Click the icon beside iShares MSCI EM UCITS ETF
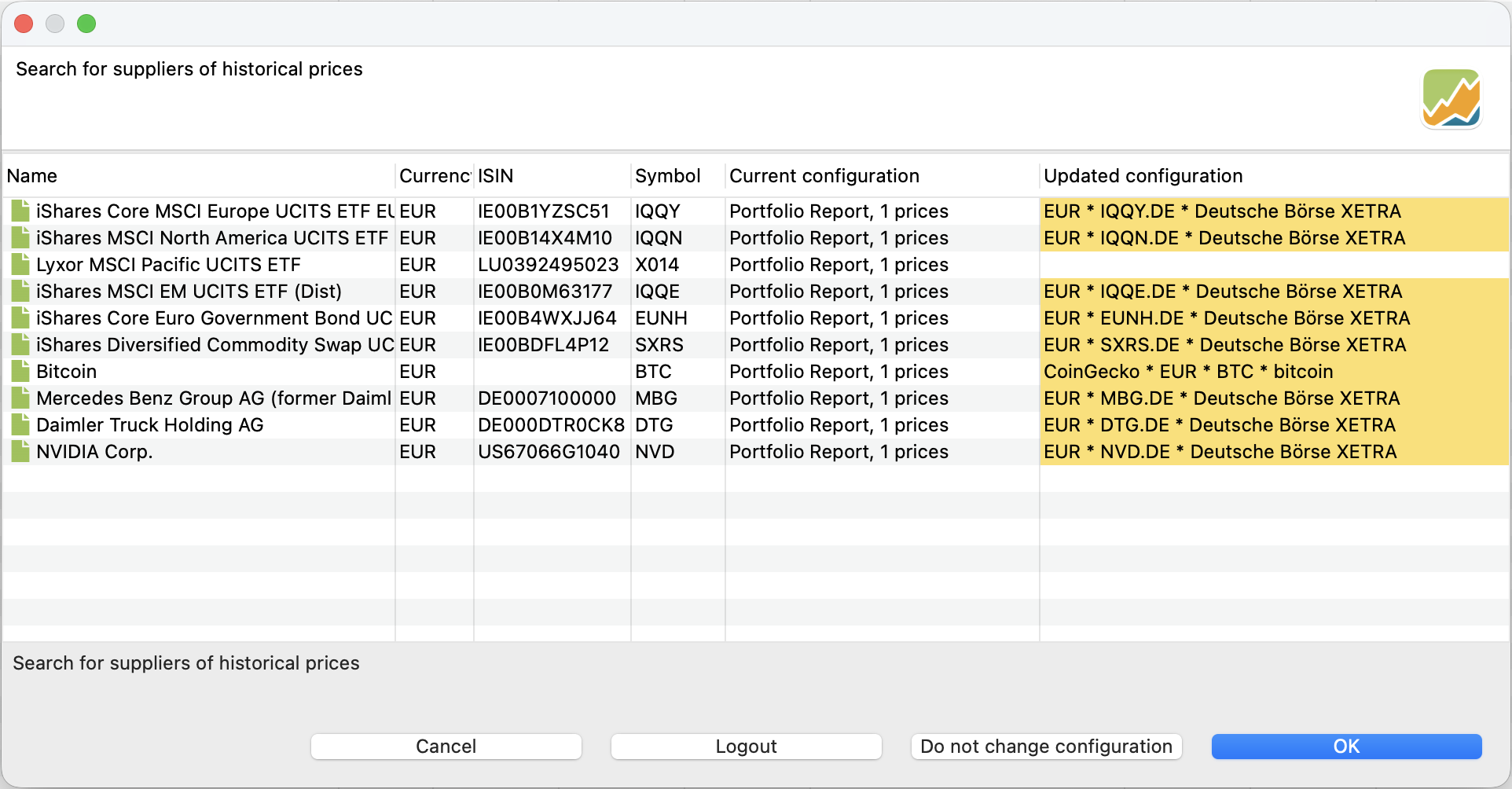Viewport: 1512px width, 789px height. click(x=20, y=292)
